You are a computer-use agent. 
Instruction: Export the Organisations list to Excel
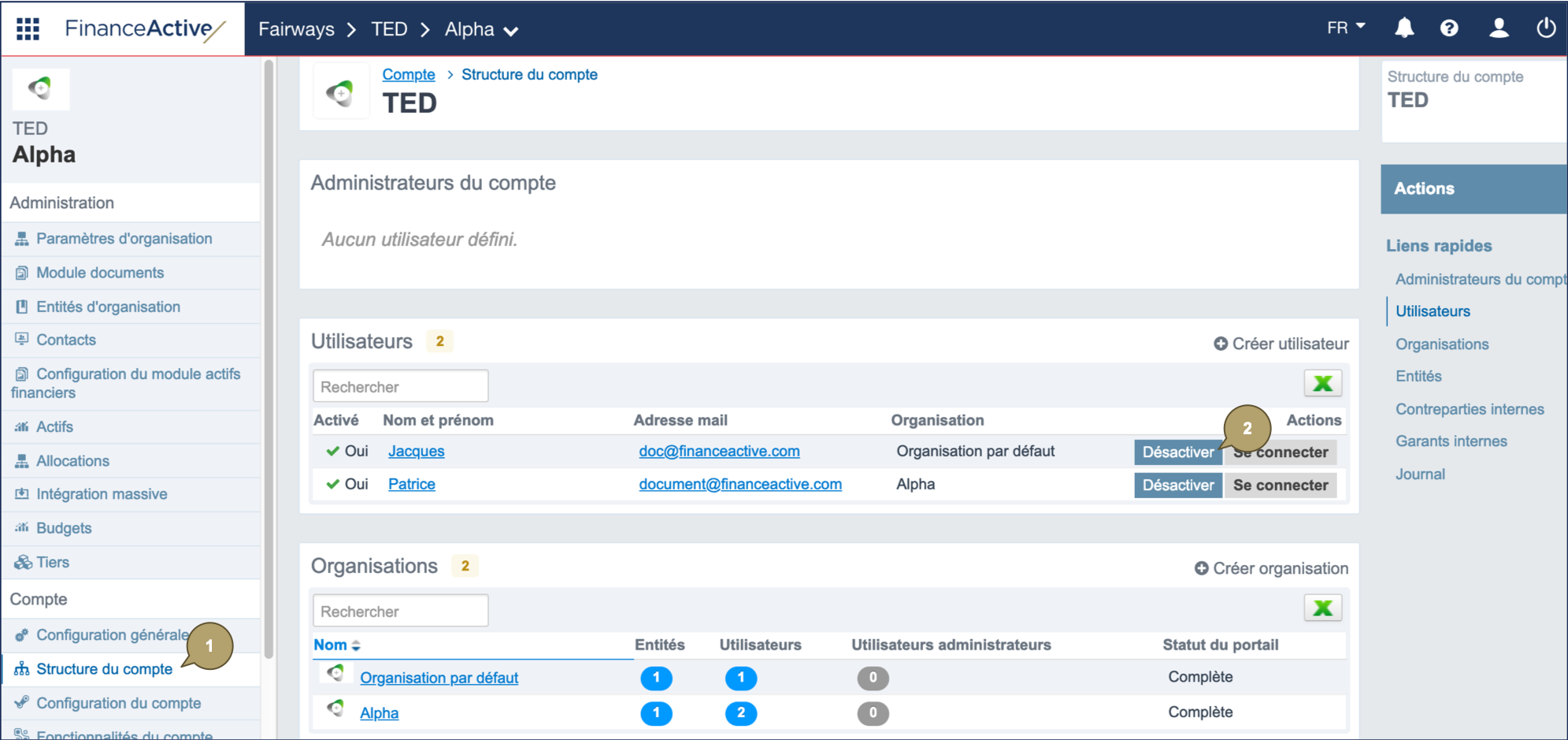point(1322,608)
